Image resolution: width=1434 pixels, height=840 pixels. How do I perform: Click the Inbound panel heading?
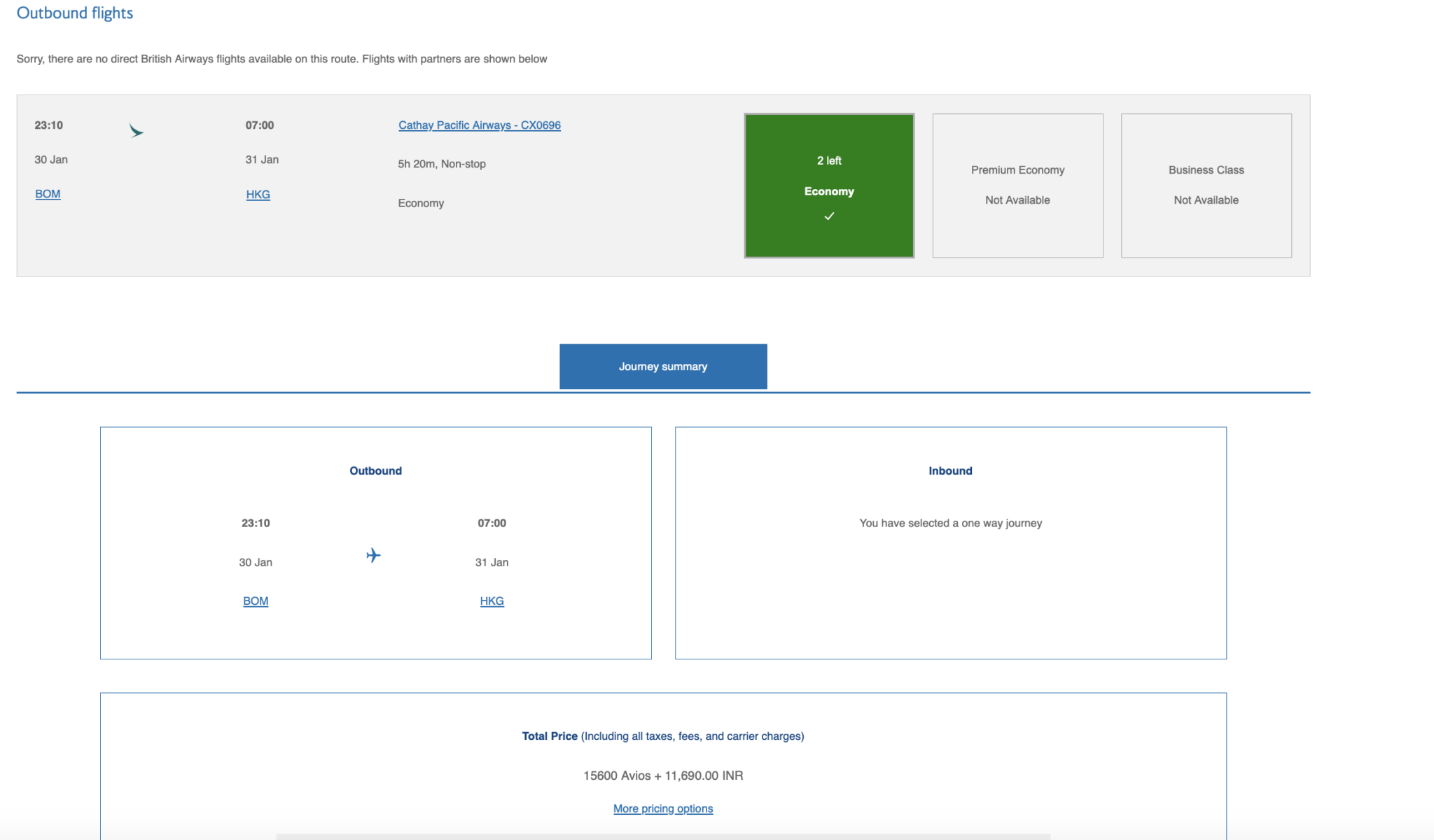pyautogui.click(x=950, y=471)
